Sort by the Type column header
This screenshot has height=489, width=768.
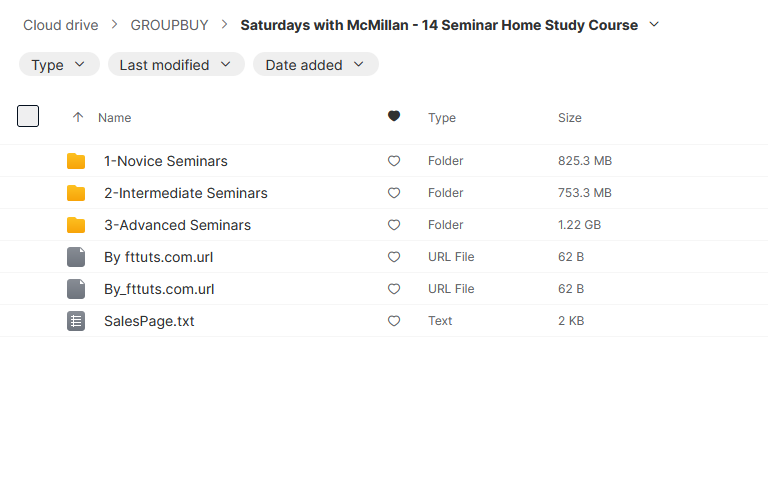(442, 118)
